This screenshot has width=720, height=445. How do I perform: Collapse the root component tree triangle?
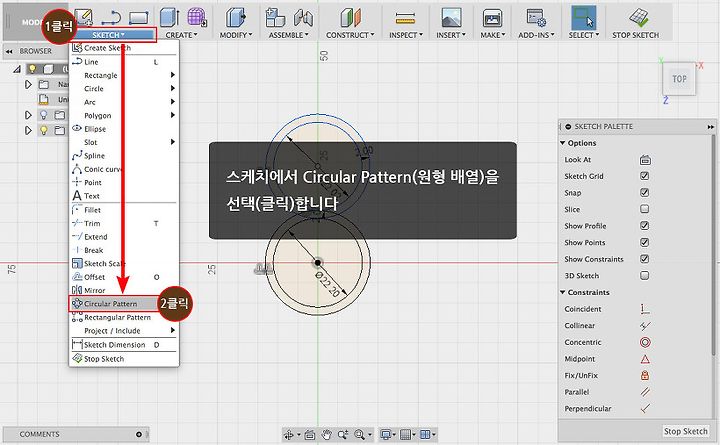pos(17,69)
